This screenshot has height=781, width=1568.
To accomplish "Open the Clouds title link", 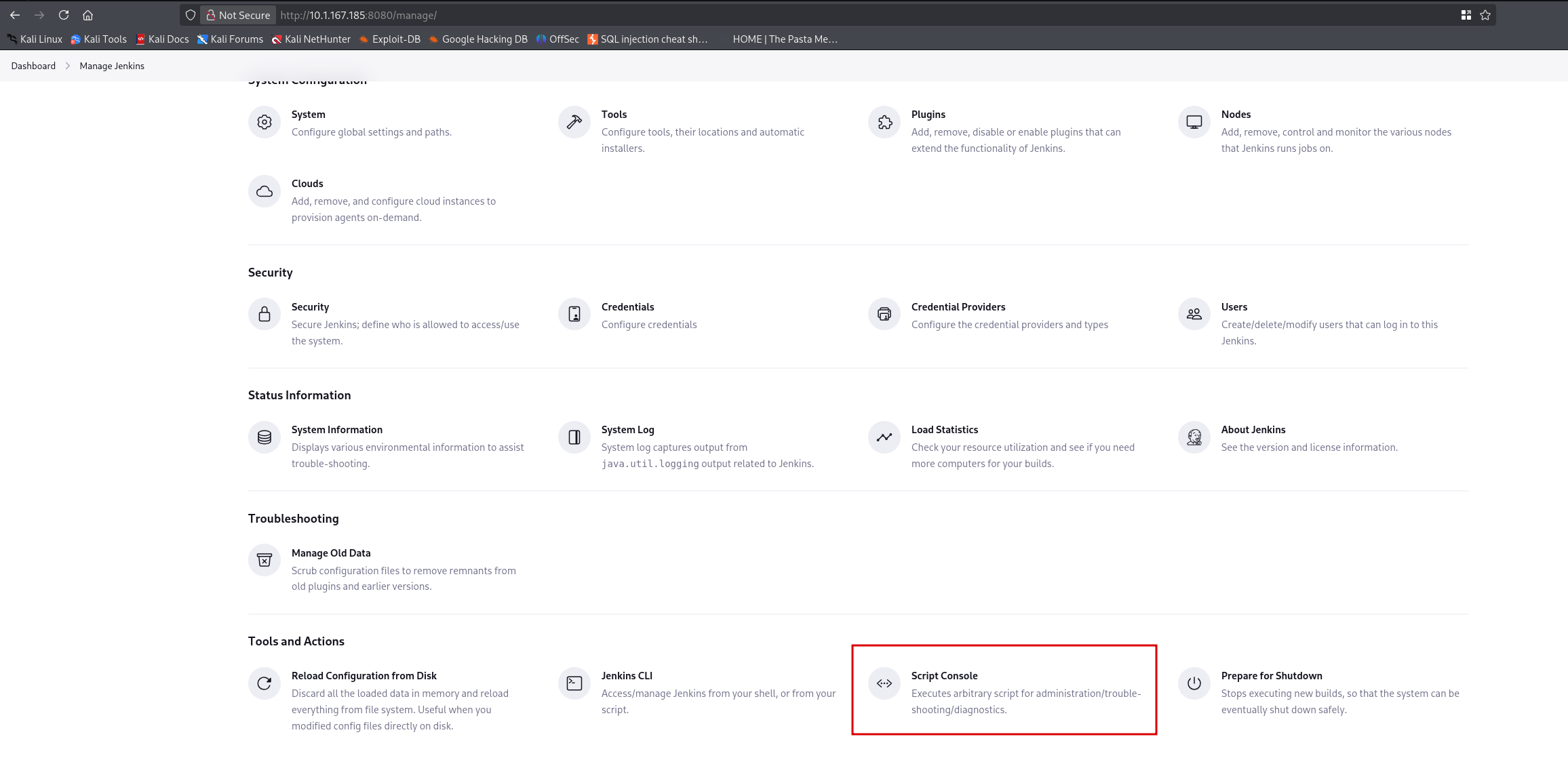I will click(307, 184).
